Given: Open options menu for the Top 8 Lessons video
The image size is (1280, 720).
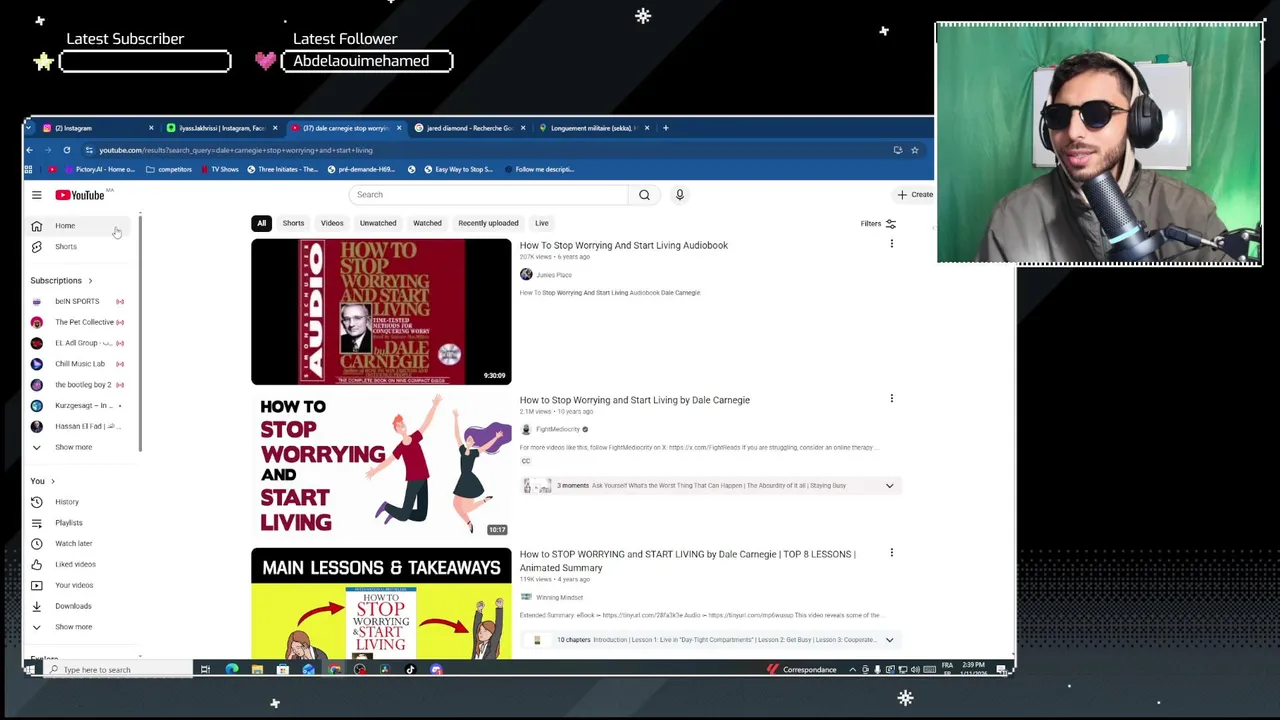Looking at the screenshot, I should point(891,553).
